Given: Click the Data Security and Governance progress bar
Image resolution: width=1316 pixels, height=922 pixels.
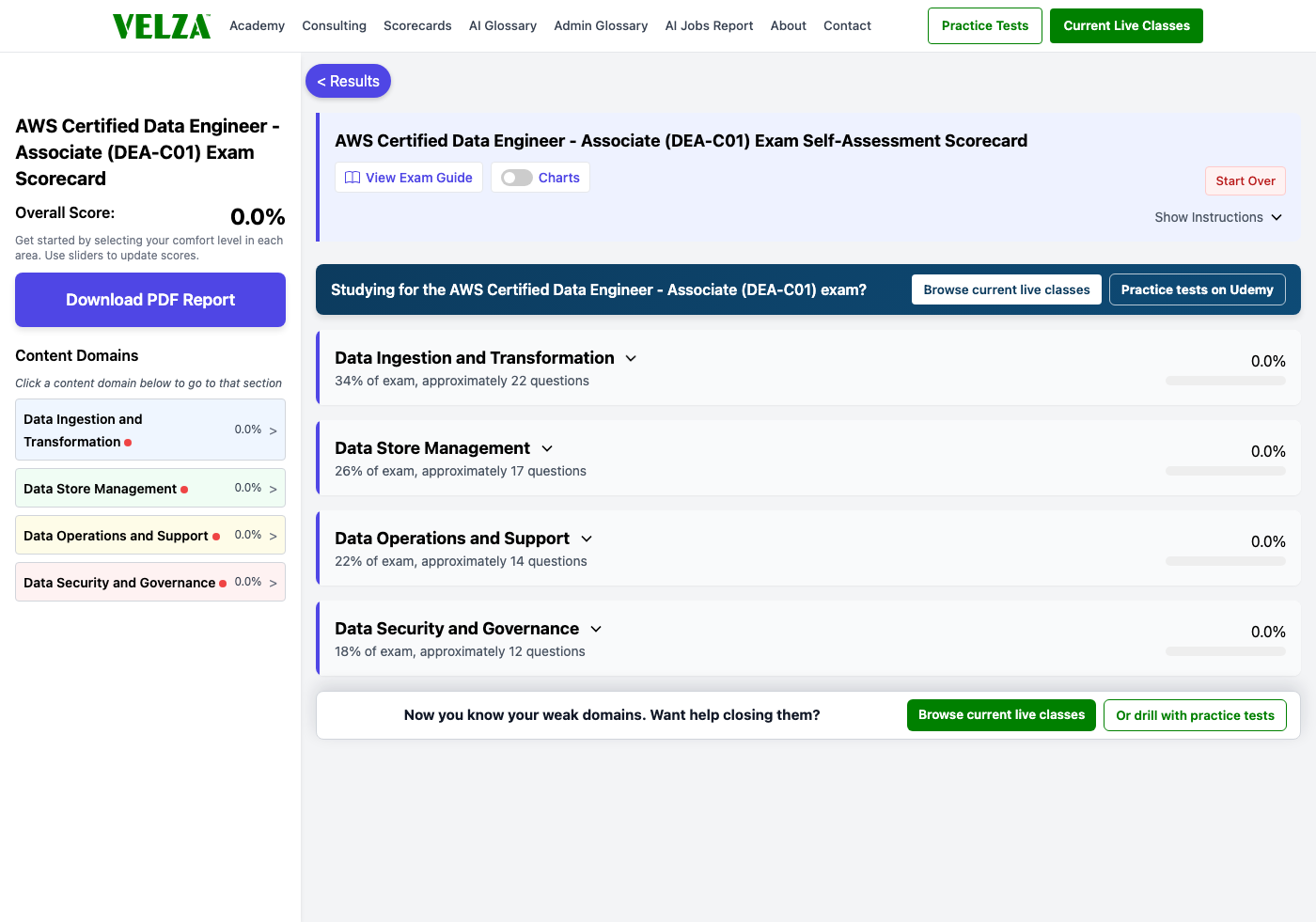Looking at the screenshot, I should 1226,651.
